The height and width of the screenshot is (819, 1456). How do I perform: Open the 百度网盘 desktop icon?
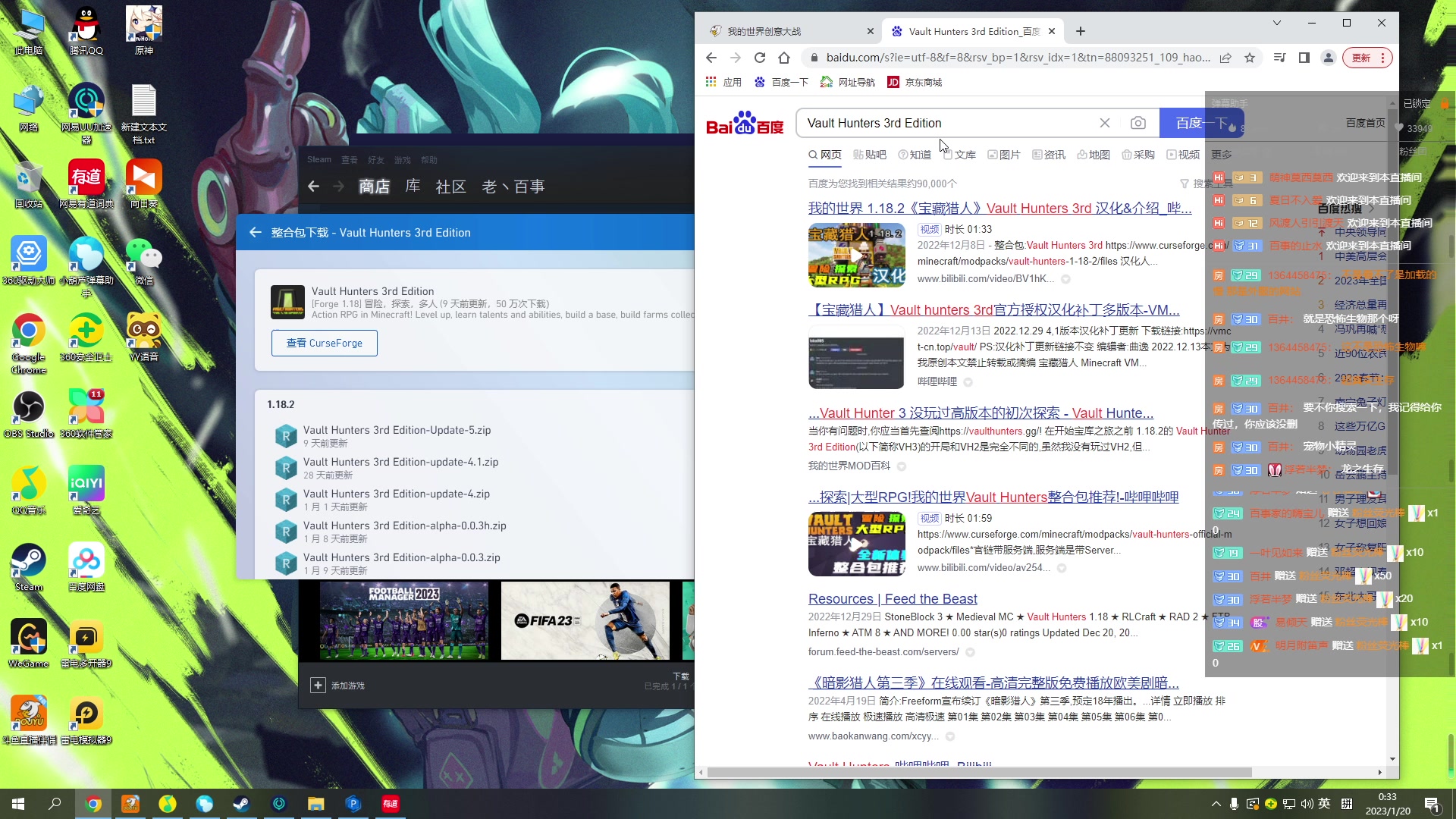[x=86, y=567]
